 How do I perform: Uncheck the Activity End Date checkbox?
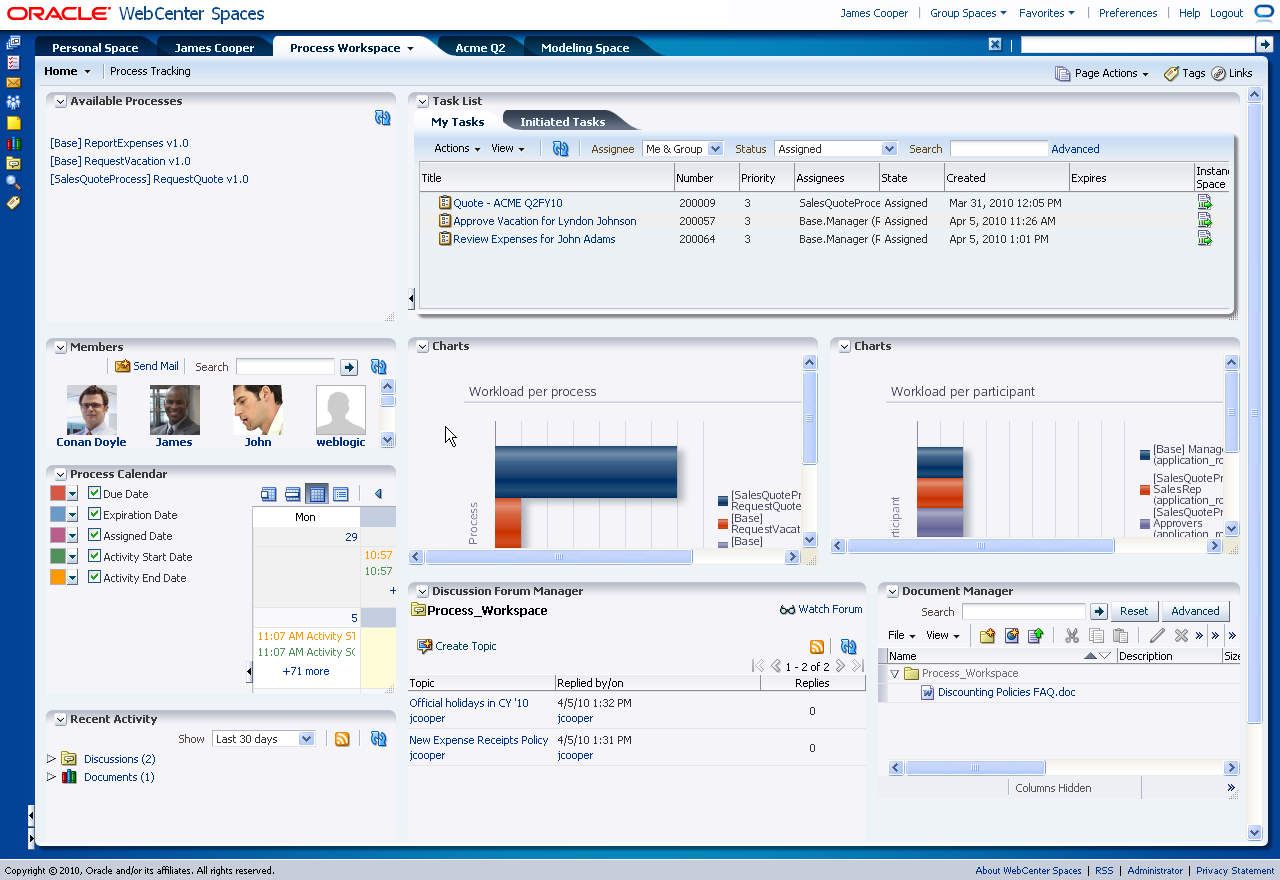(94, 577)
